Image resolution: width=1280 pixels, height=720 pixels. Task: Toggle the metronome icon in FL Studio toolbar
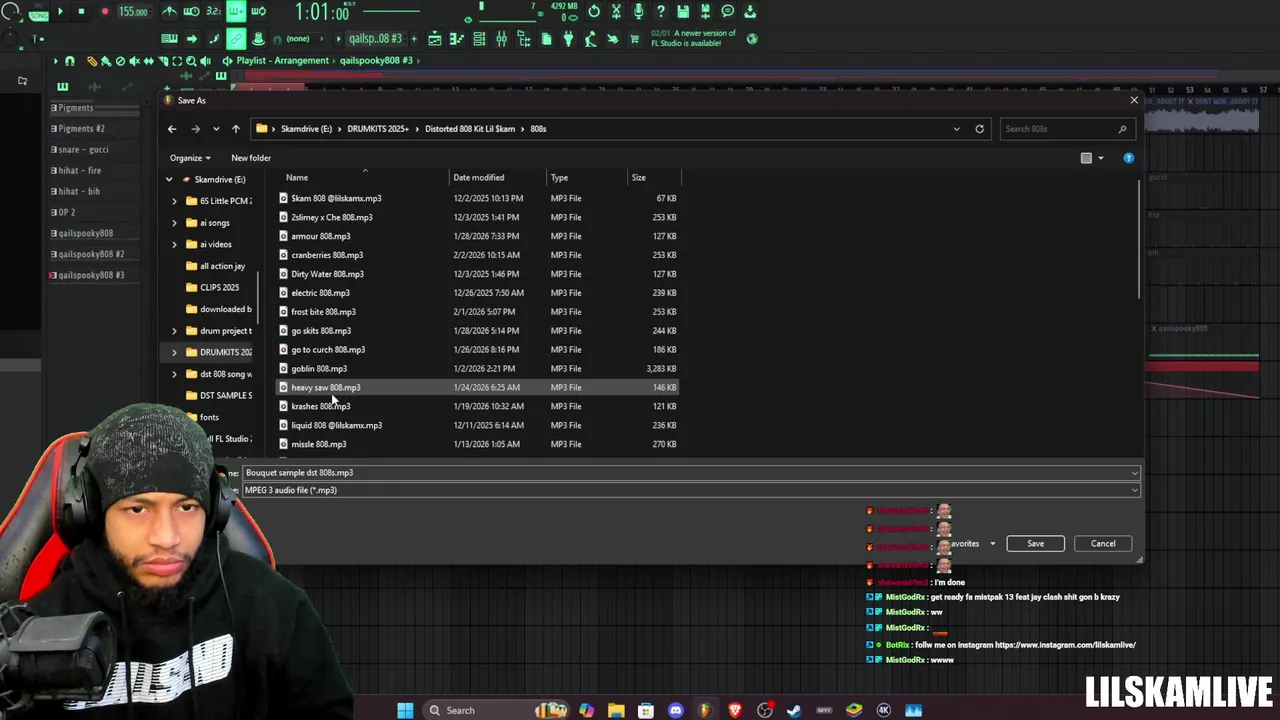(170, 12)
